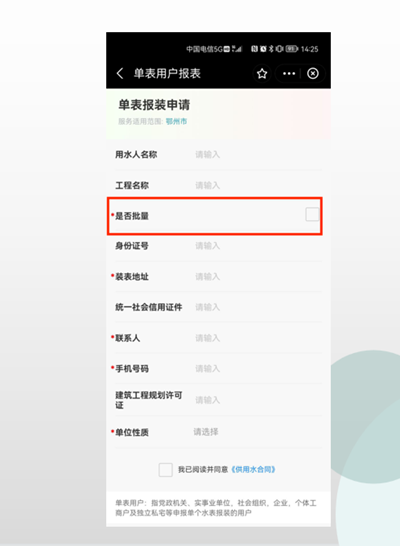This screenshot has height=546, width=400.
Task: Focus the 装表地址 input field
Action: [x=258, y=276]
